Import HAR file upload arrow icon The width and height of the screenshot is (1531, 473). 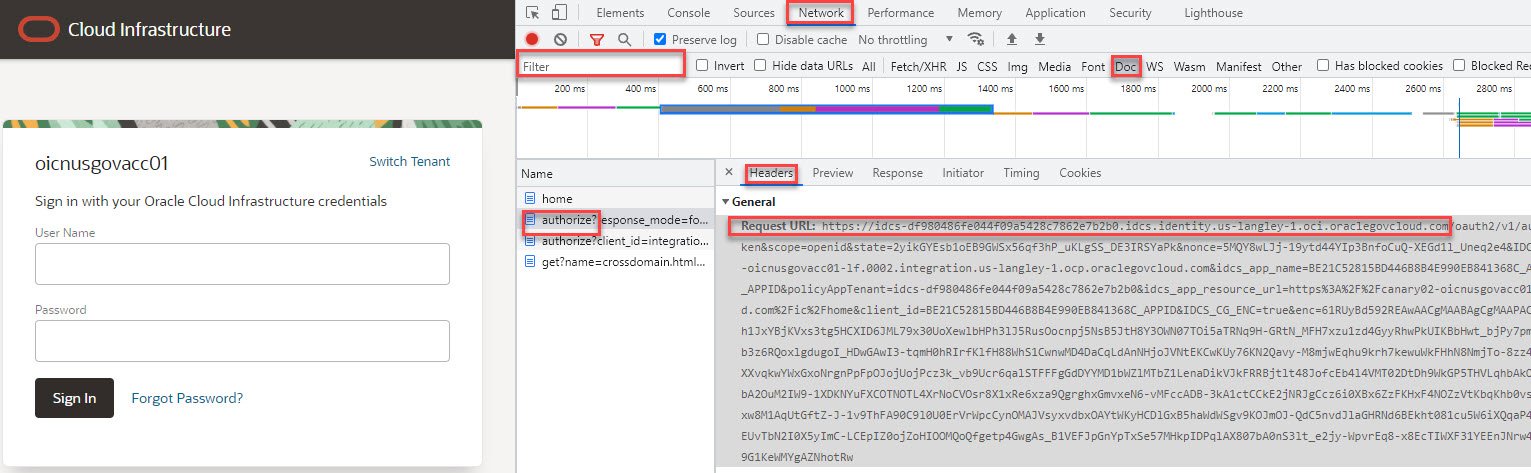(1011, 40)
